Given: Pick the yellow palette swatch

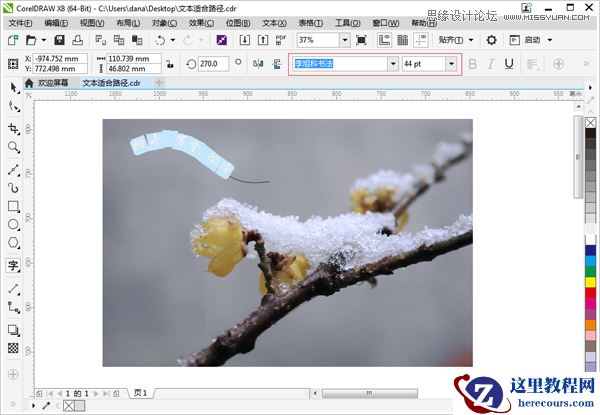Looking at the screenshot, I should click(590, 282).
